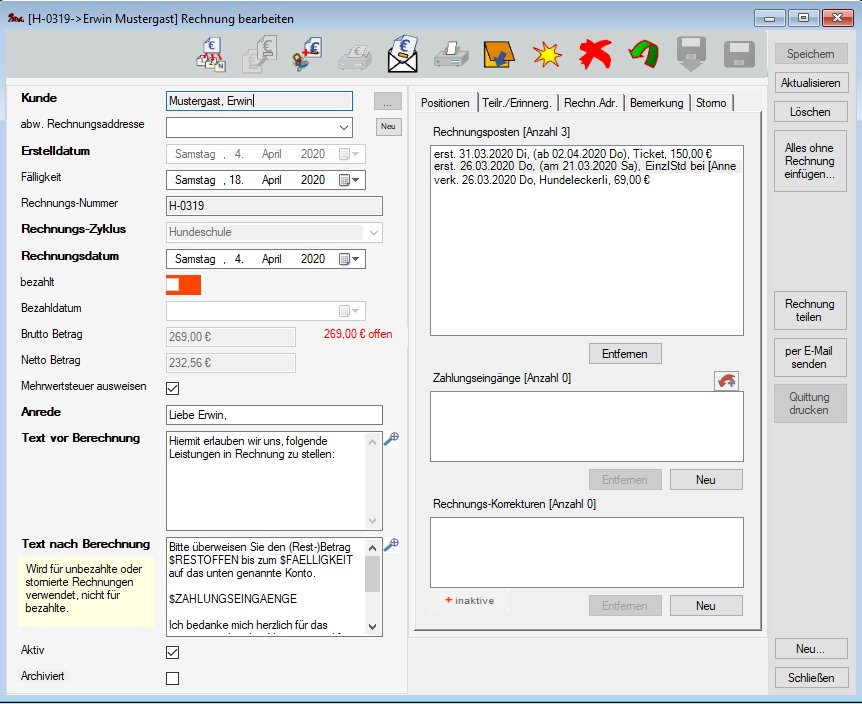Toggle the bezahlt switch
The image size is (862, 704).
(x=183, y=284)
